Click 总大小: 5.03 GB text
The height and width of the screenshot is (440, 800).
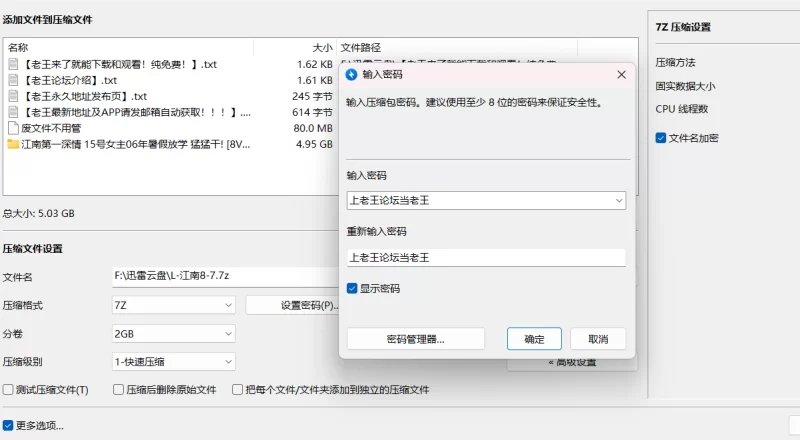(39, 213)
